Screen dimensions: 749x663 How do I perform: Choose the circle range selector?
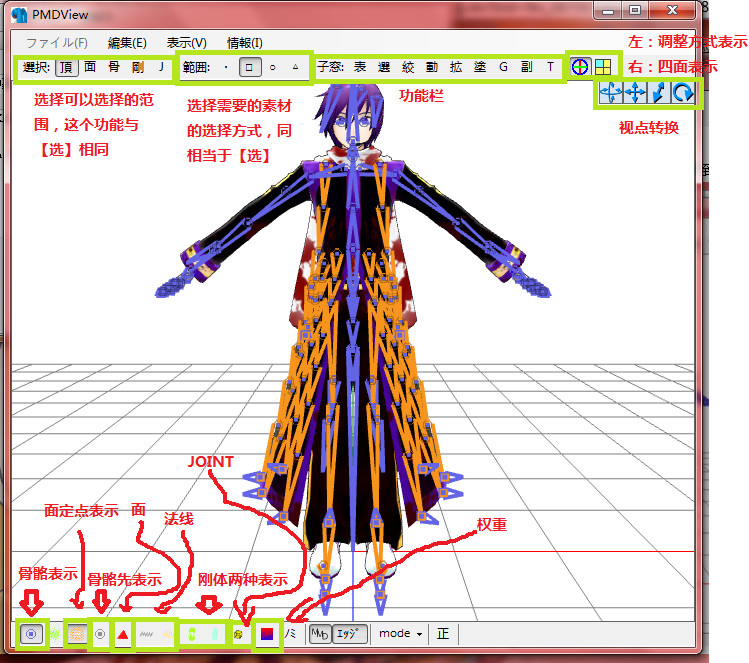pyautogui.click(x=273, y=67)
